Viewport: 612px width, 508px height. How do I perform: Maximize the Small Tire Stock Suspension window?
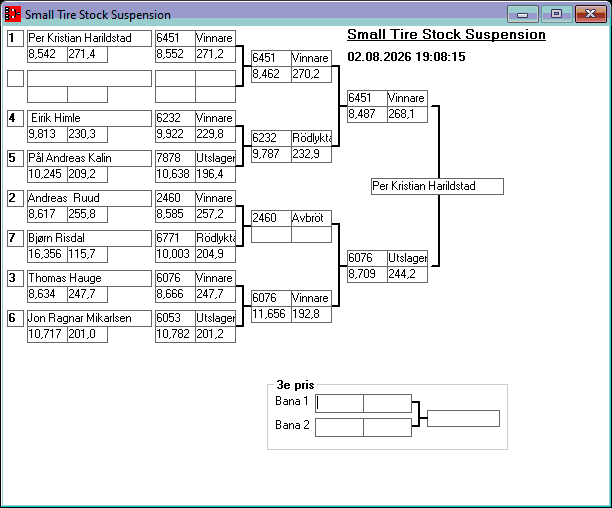click(x=557, y=14)
